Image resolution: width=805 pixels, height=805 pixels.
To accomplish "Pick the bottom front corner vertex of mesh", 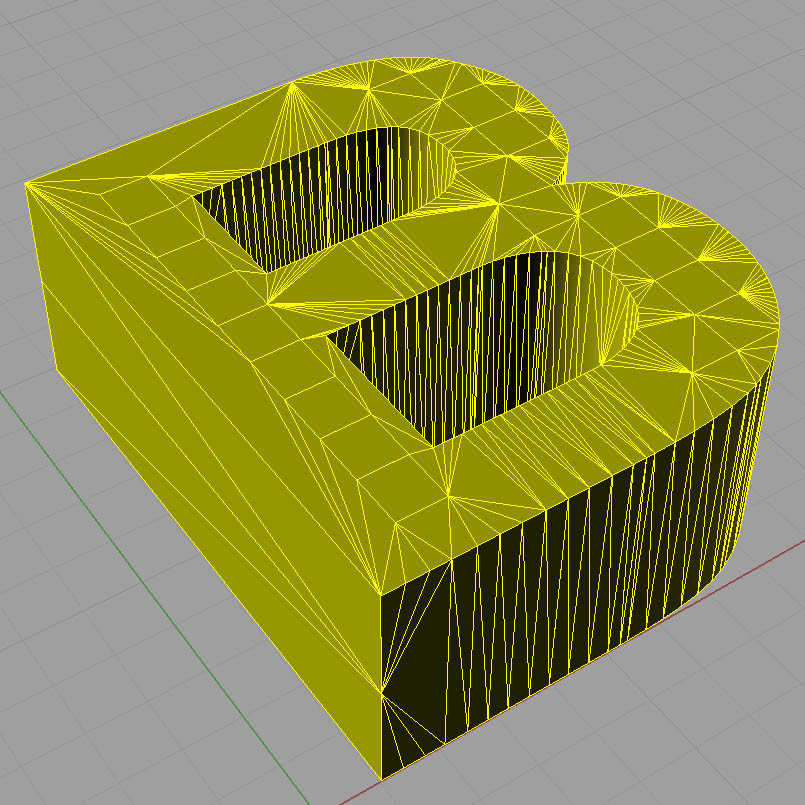I will click(x=382, y=778).
